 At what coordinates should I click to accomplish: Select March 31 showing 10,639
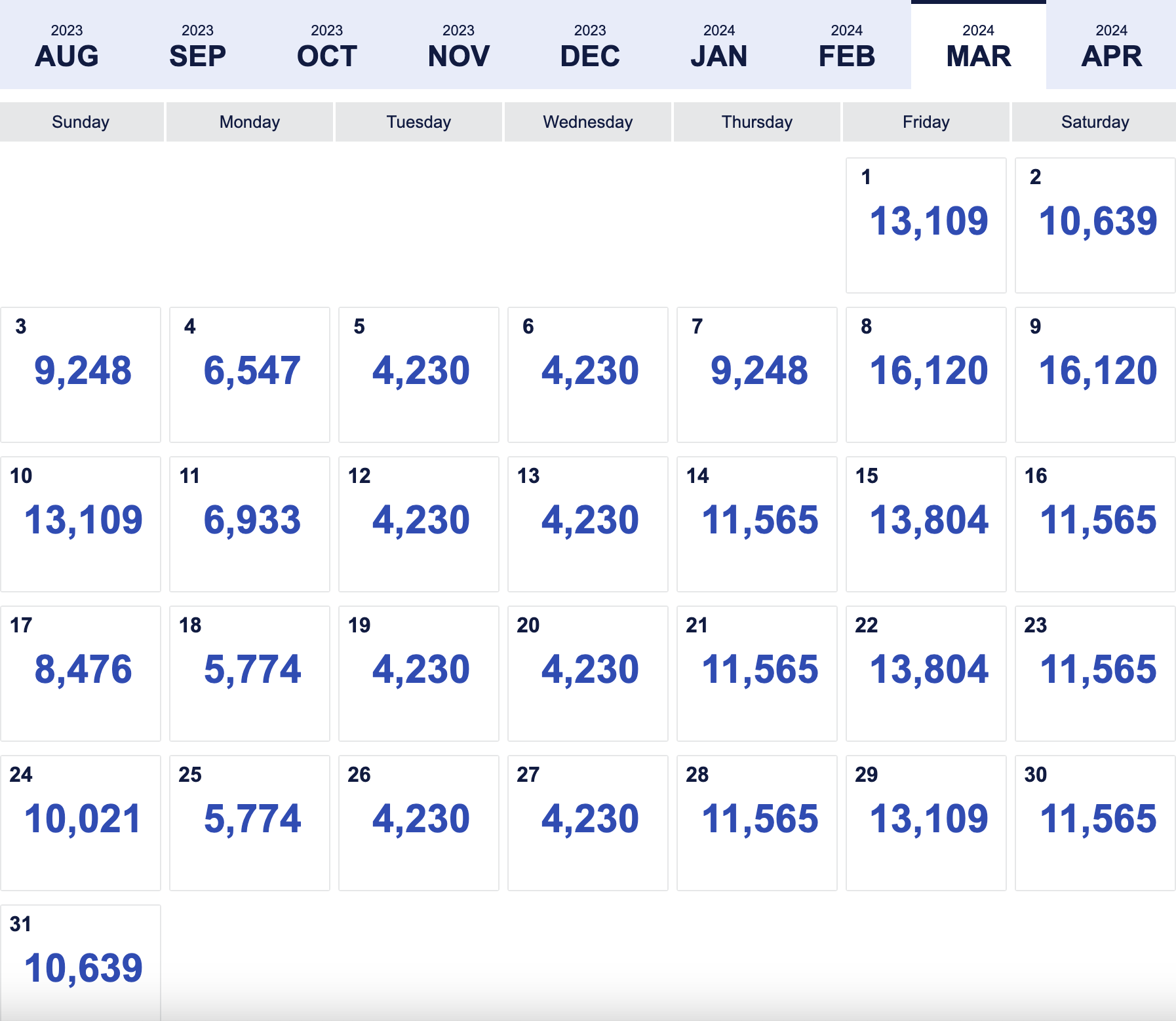[81, 963]
